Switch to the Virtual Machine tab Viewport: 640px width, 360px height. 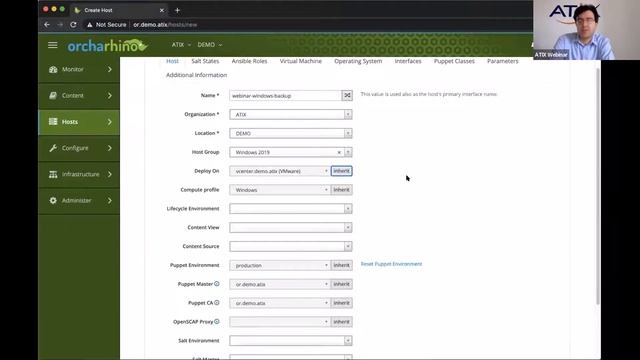tap(301, 61)
